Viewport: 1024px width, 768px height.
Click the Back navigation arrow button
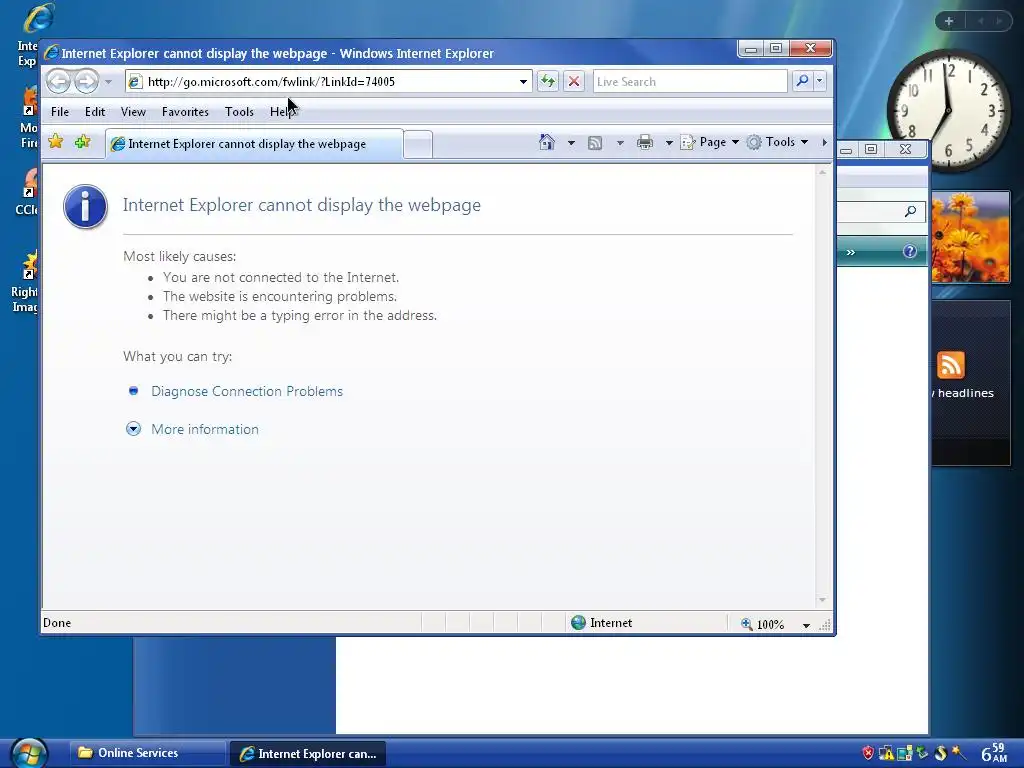point(59,82)
